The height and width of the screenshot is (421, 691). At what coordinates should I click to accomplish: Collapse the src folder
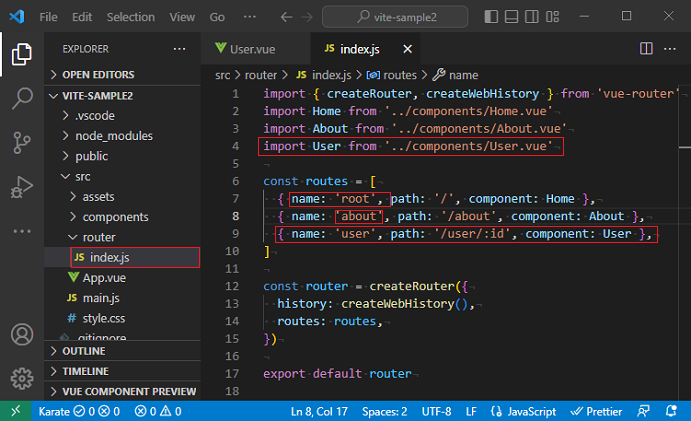tap(123, 176)
